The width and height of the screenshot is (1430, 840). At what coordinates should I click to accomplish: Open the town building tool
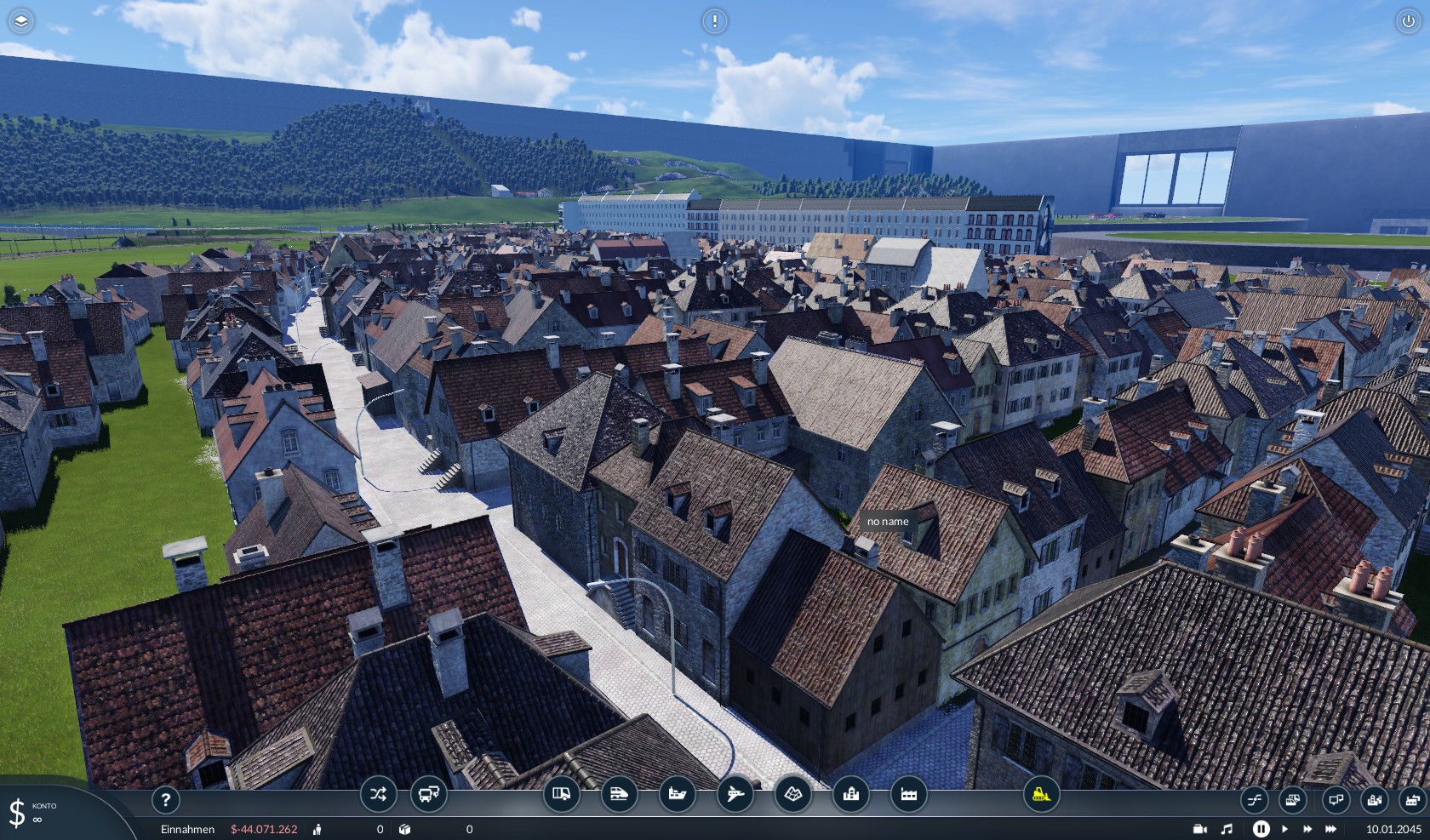(x=851, y=794)
